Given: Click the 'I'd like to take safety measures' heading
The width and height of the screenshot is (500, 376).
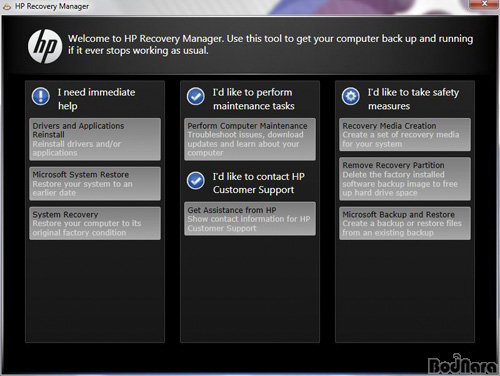Looking at the screenshot, I should [x=413, y=99].
